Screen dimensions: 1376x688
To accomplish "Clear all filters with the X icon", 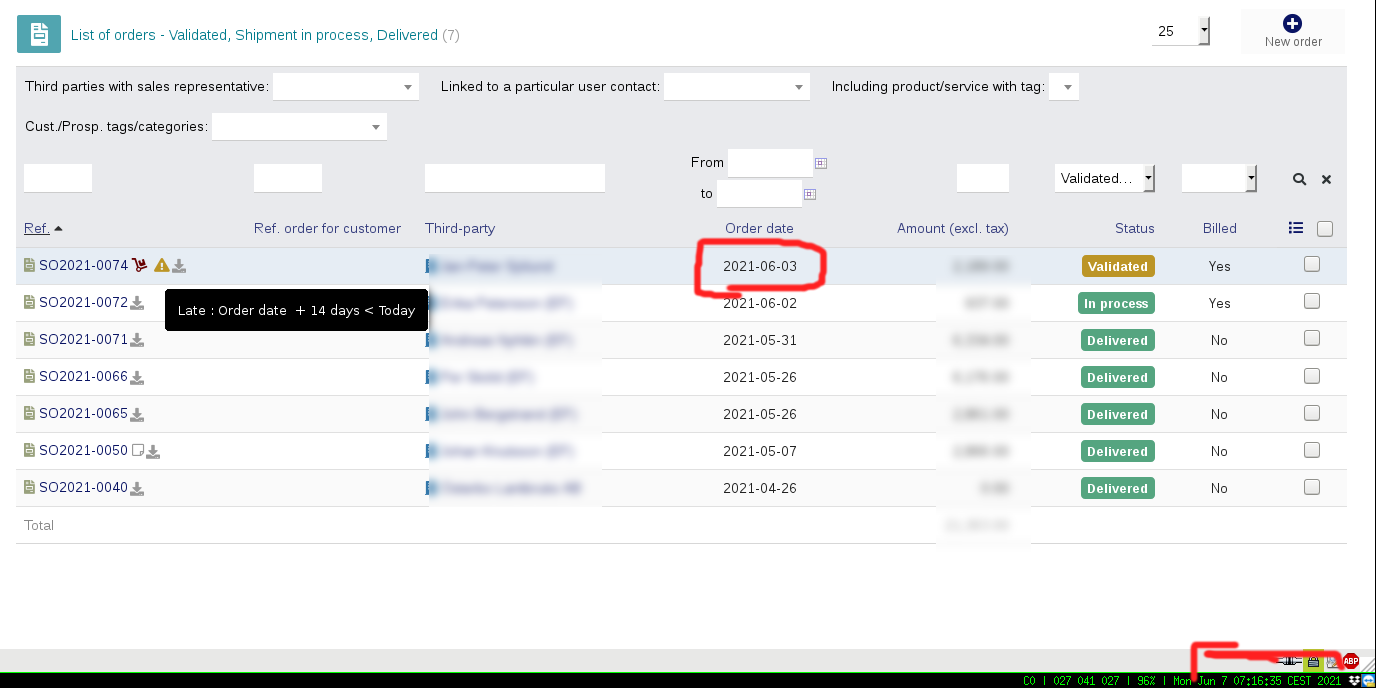I will click(1326, 179).
